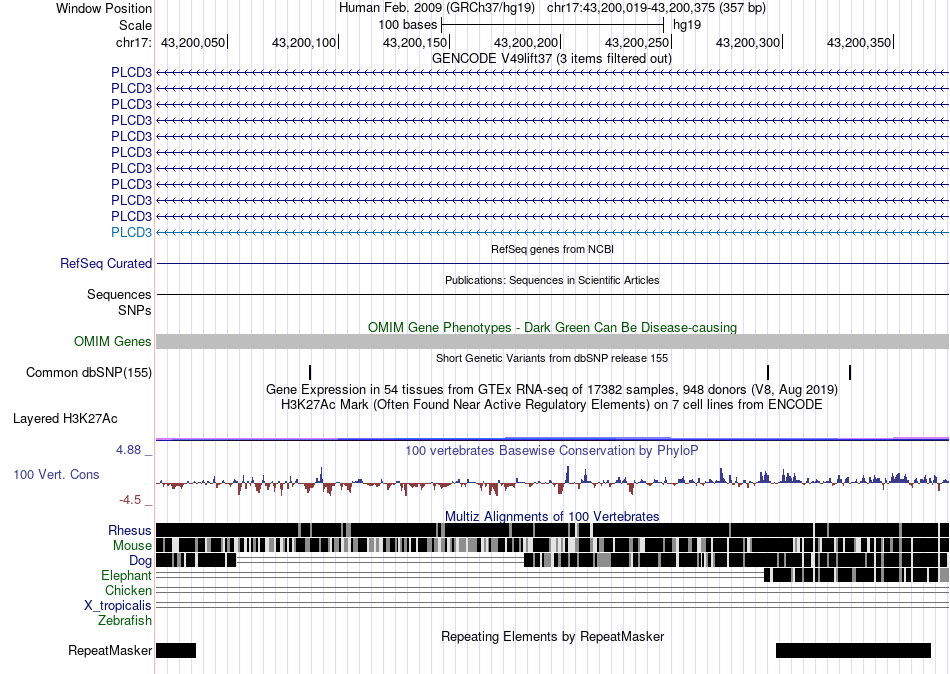The image size is (950, 674).
Task: Click the long RepeatMasker block under 43,200,350
Action: pos(853,650)
